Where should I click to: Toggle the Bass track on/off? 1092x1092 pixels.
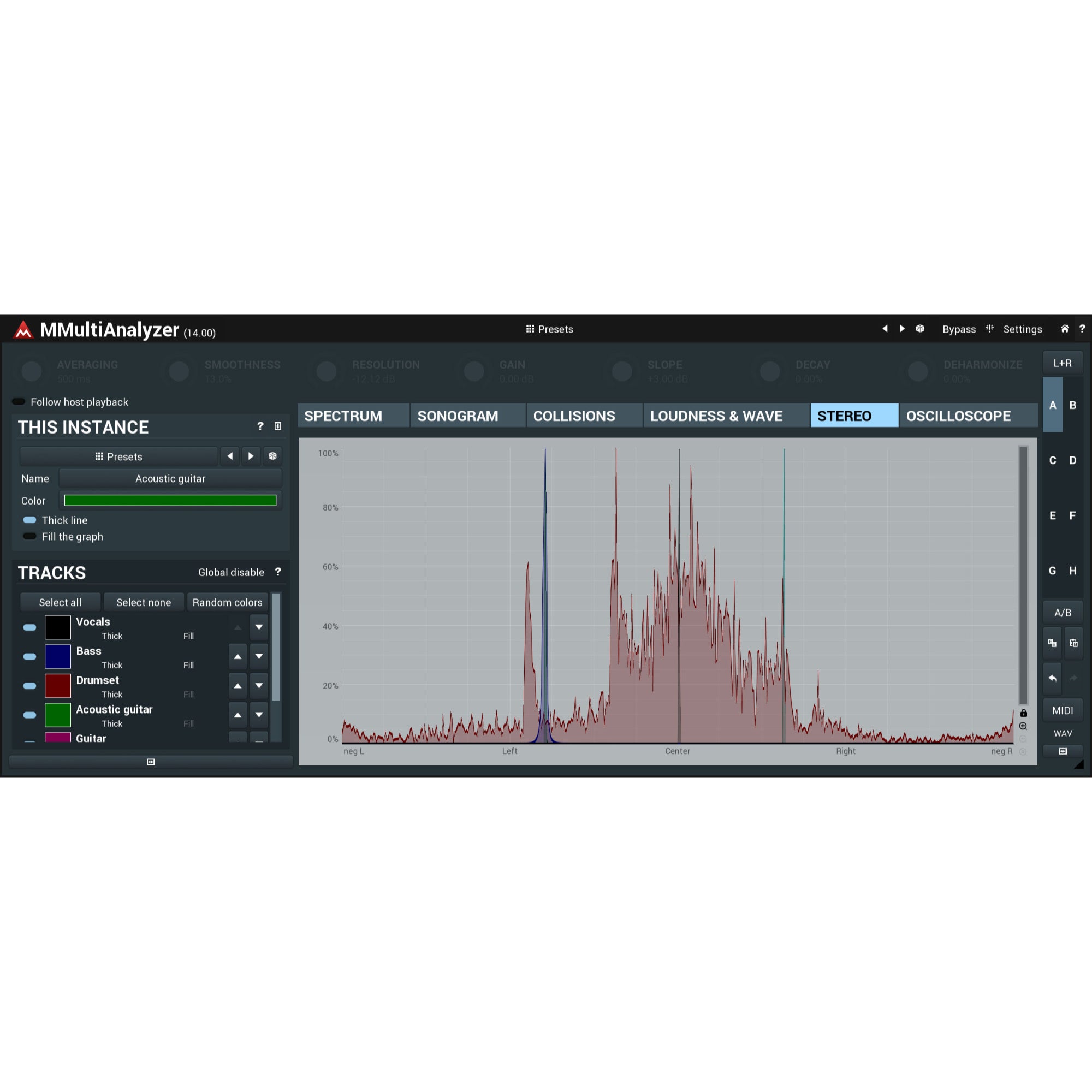coord(30,657)
